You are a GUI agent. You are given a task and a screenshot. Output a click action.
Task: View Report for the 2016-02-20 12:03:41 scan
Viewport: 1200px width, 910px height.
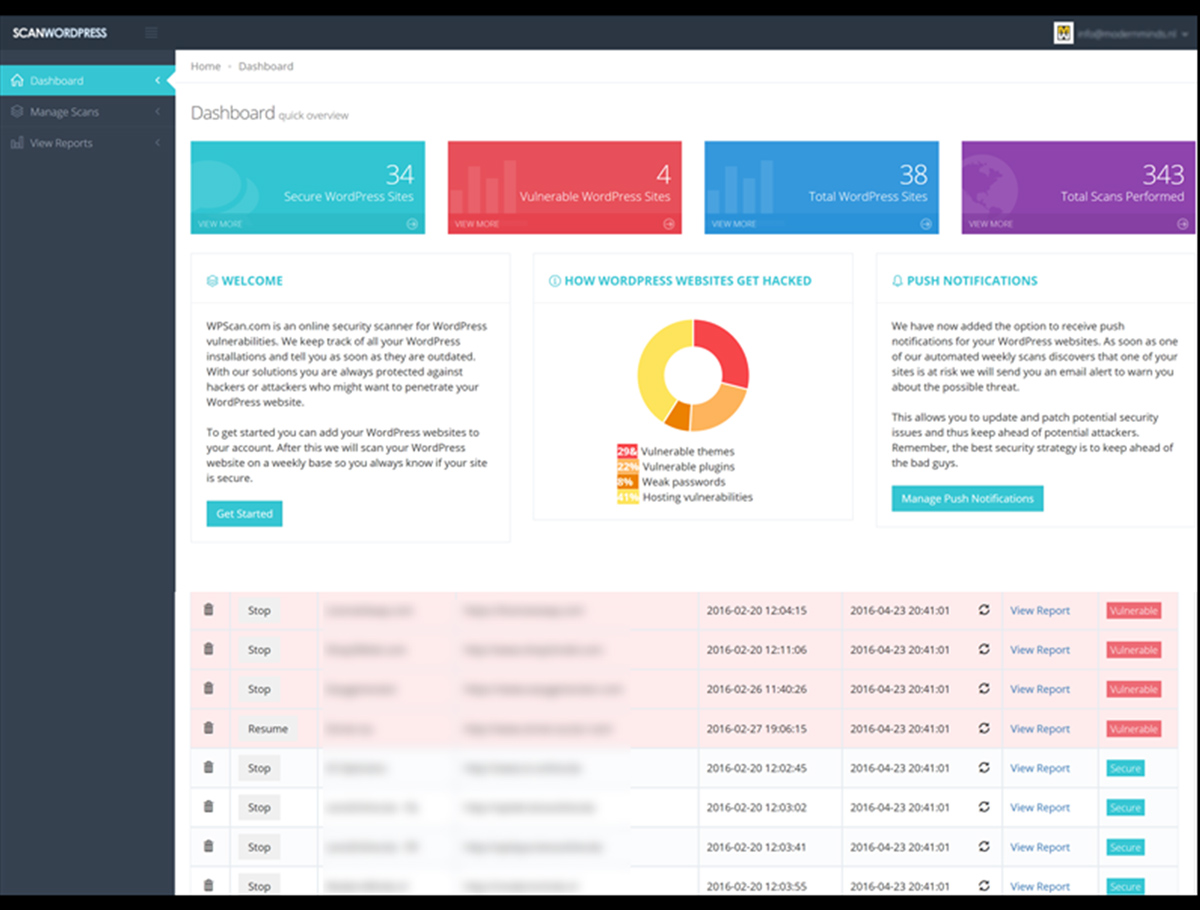pyautogui.click(x=1040, y=847)
